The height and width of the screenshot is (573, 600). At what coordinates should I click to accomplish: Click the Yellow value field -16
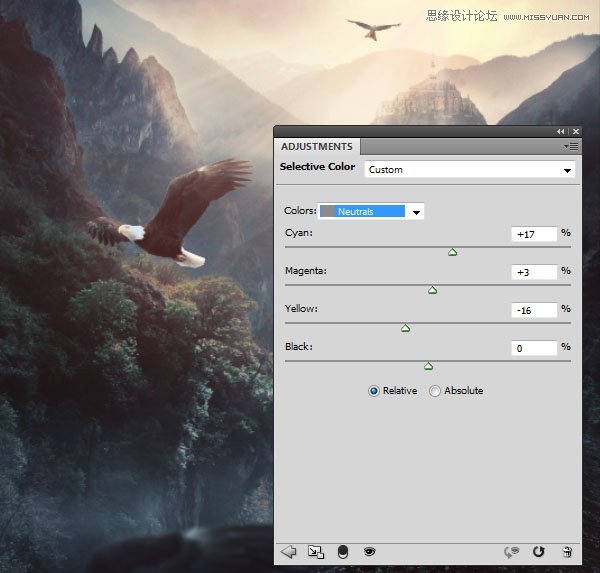[534, 310]
